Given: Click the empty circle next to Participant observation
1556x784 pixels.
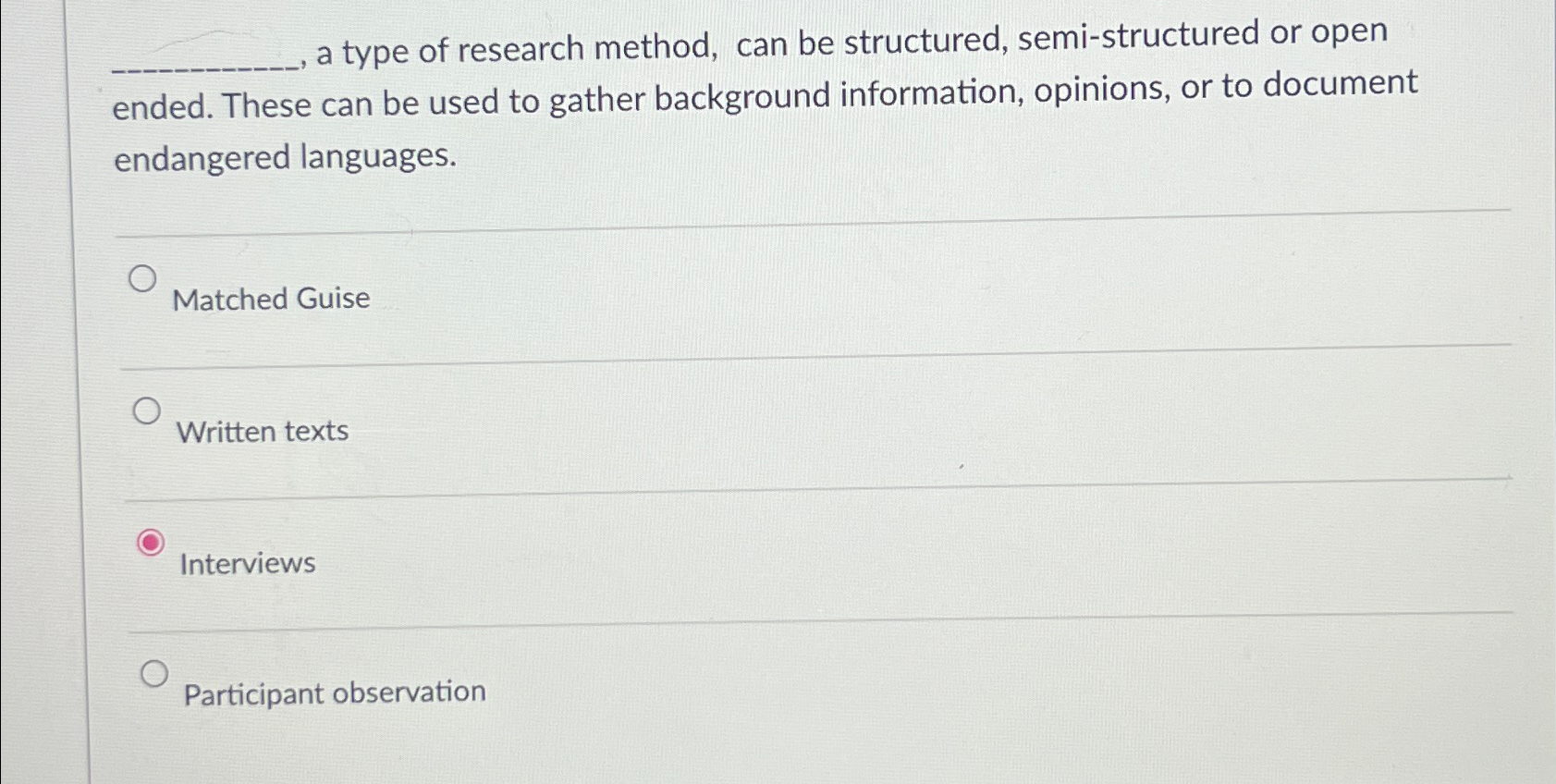Looking at the screenshot, I should click(x=156, y=675).
